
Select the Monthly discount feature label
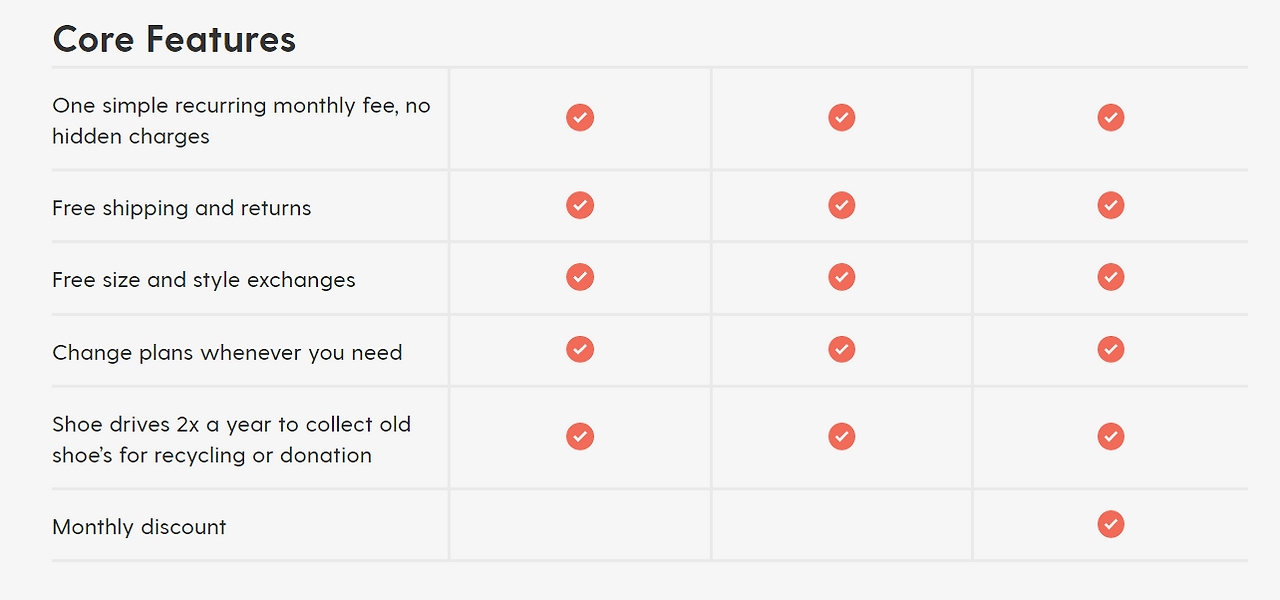point(139,527)
